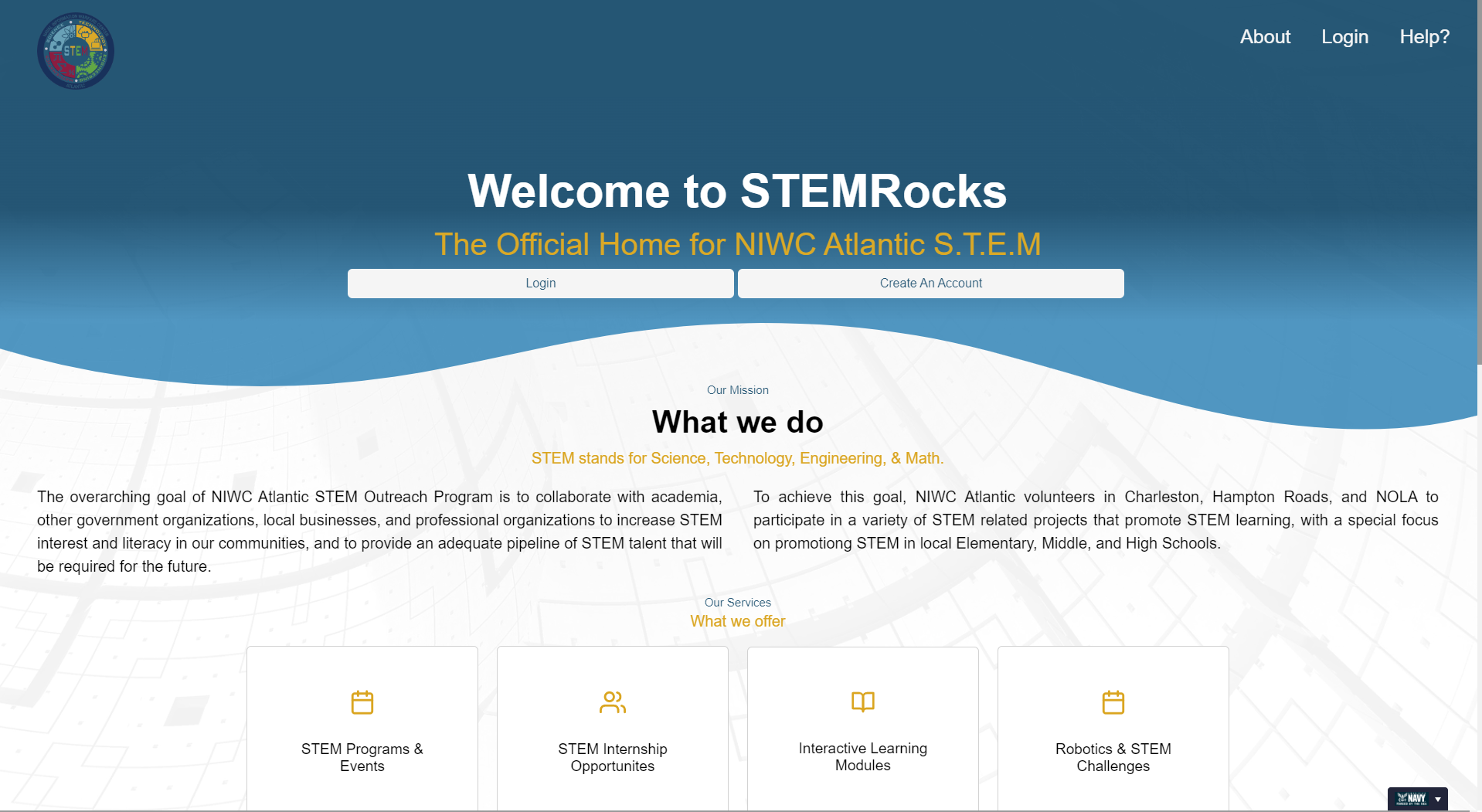Click the wide Login button under heading
Screen dimensions: 1482x812
click(541, 284)
